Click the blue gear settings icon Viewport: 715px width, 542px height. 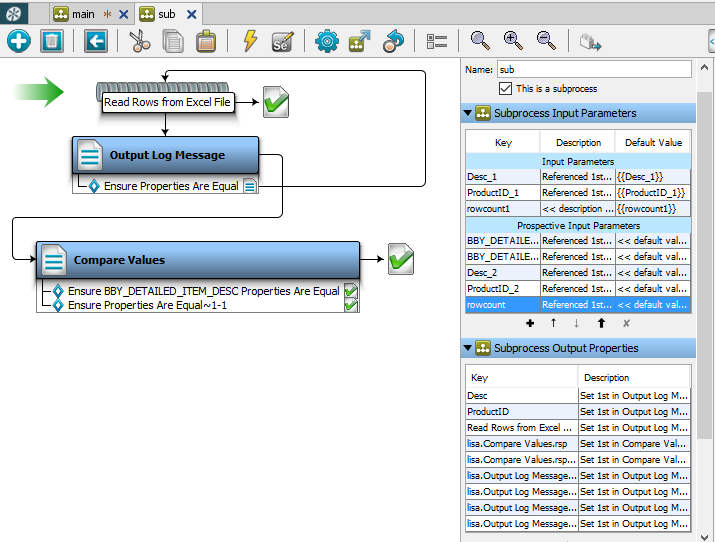(327, 41)
